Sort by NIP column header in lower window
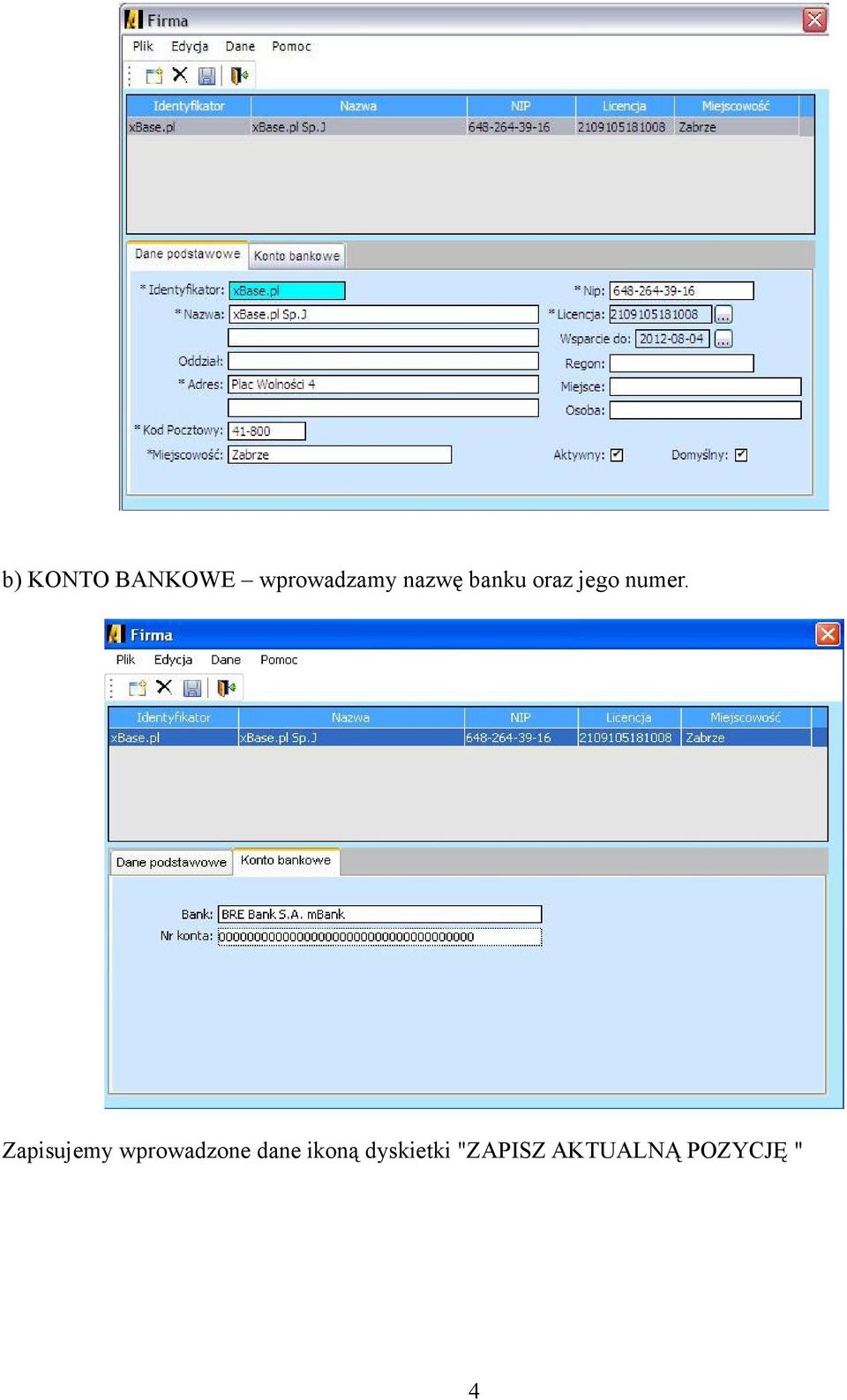The height and width of the screenshot is (1400, 847). point(521,718)
